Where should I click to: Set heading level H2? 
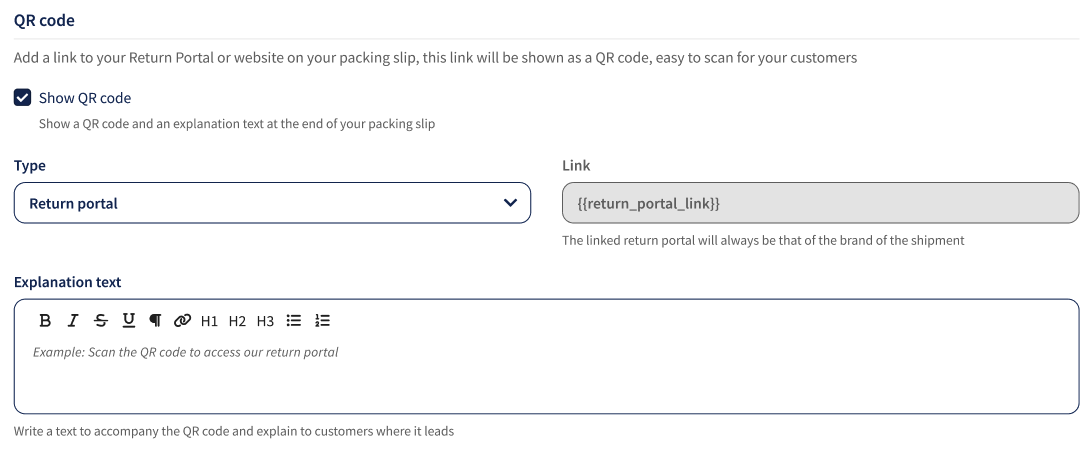(237, 321)
